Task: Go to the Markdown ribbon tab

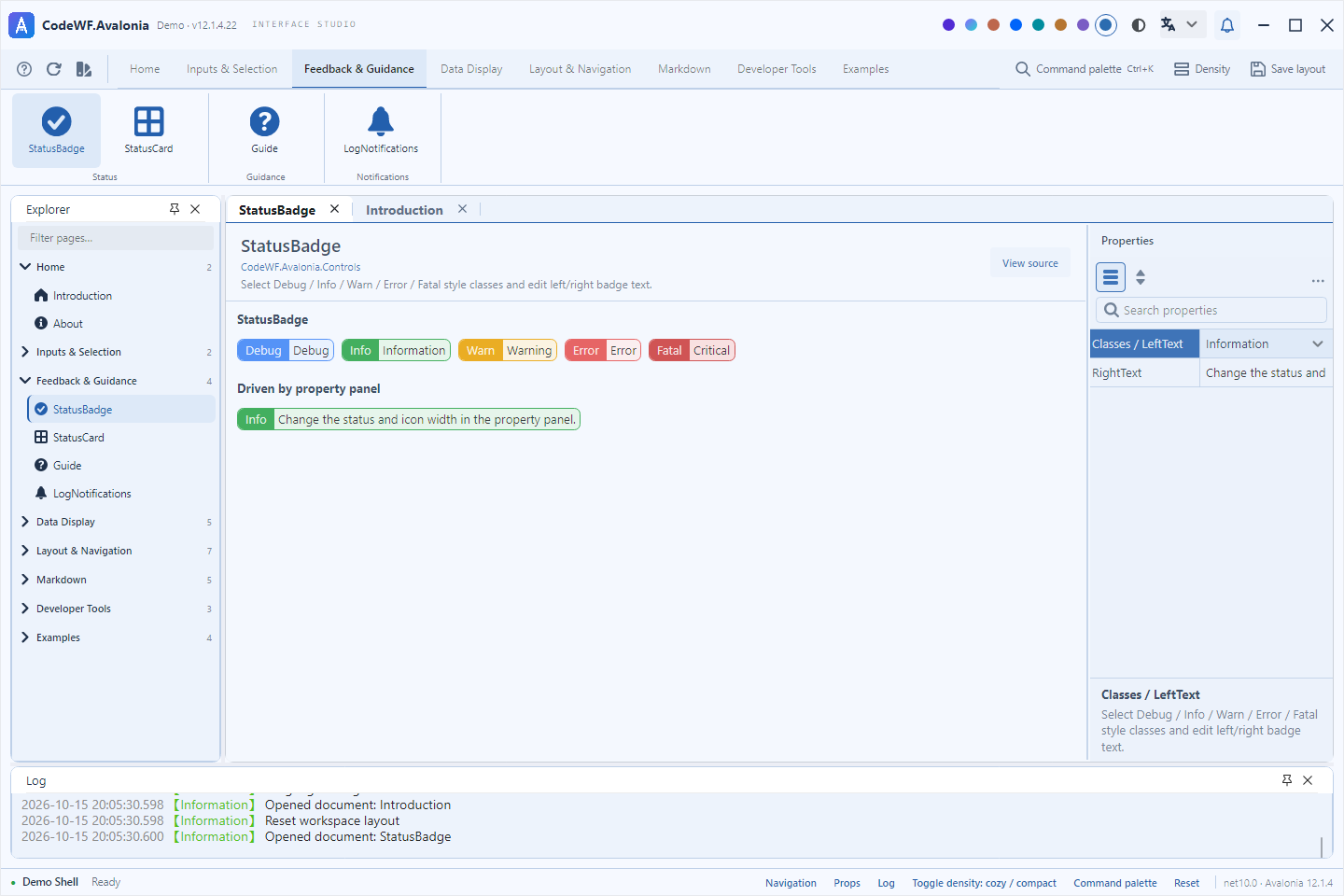Action: pyautogui.click(x=684, y=69)
